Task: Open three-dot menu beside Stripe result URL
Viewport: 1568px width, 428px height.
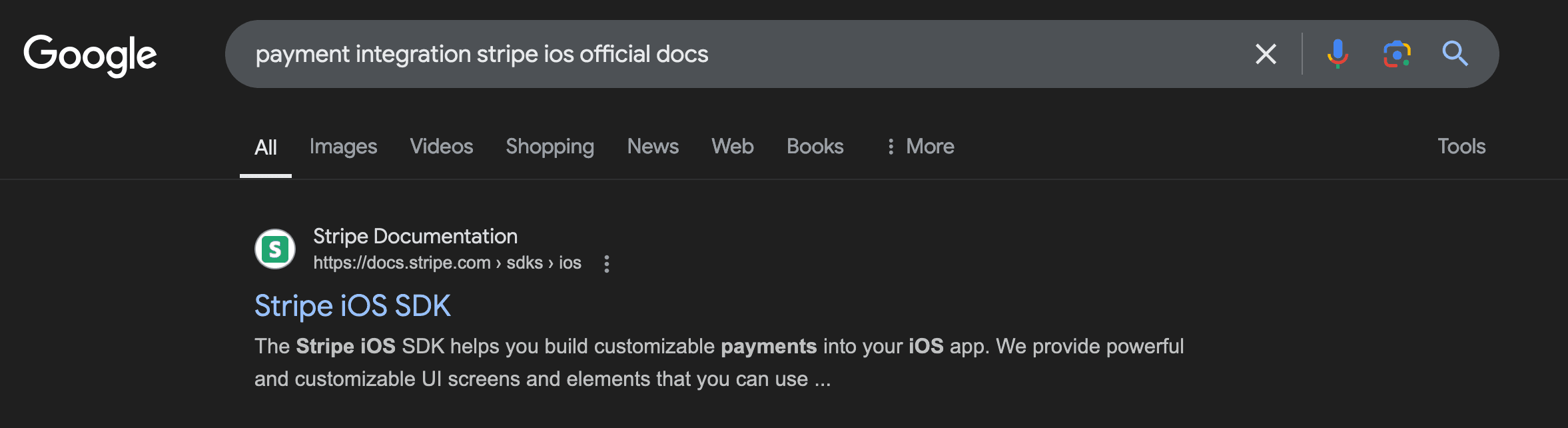Action: (606, 264)
